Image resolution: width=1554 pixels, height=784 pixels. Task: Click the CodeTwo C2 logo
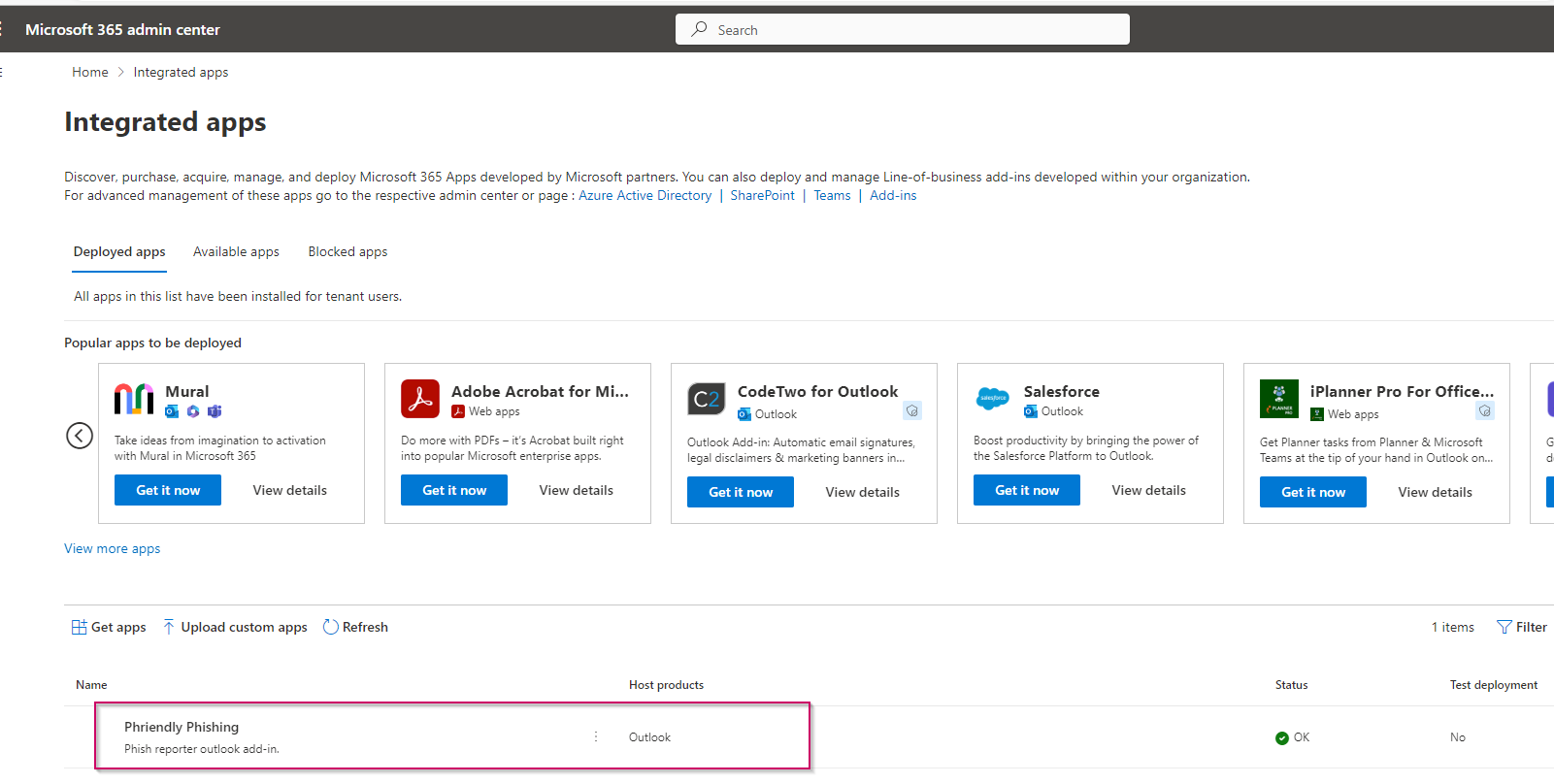(x=707, y=399)
